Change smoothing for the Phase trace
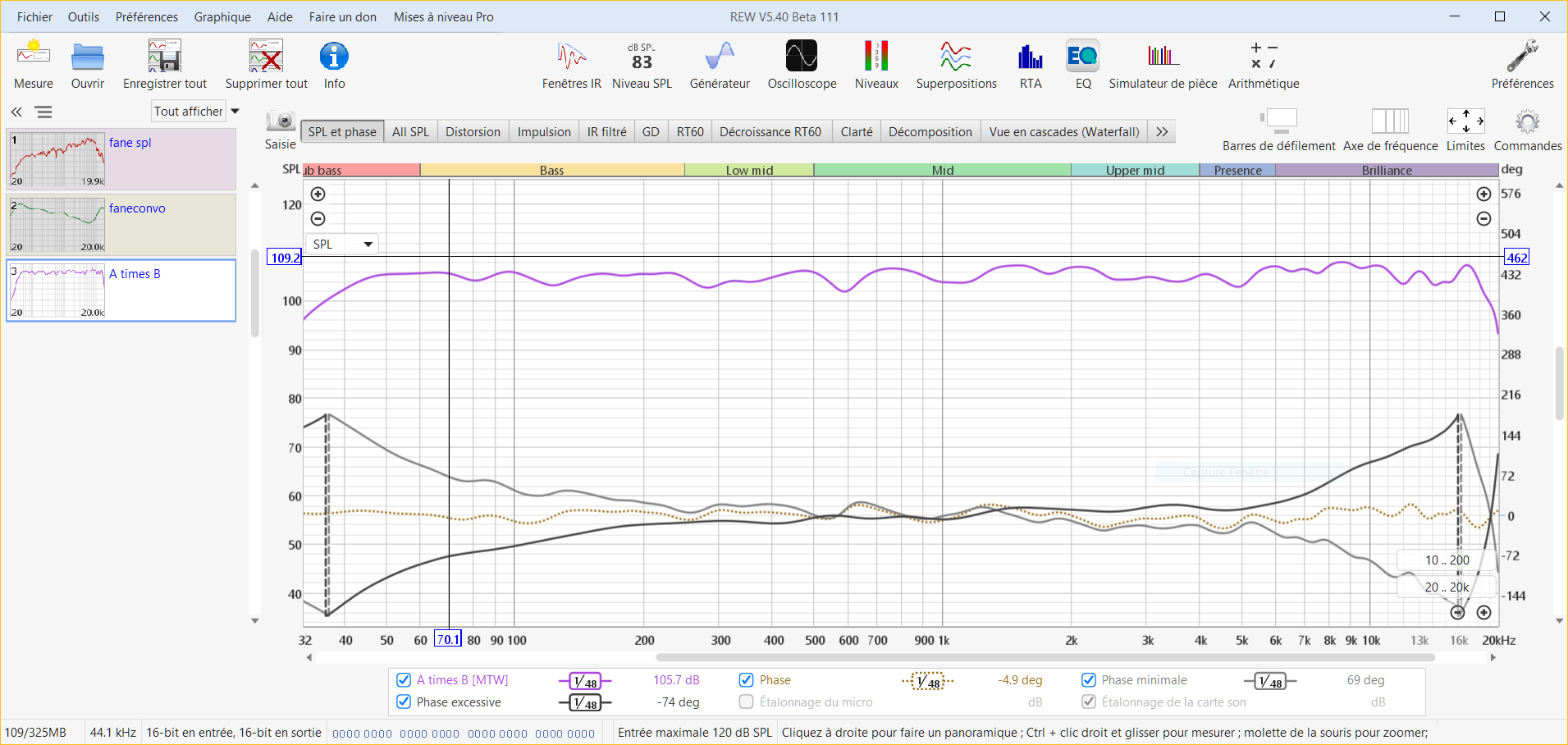This screenshot has width=1568, height=745. (928, 681)
